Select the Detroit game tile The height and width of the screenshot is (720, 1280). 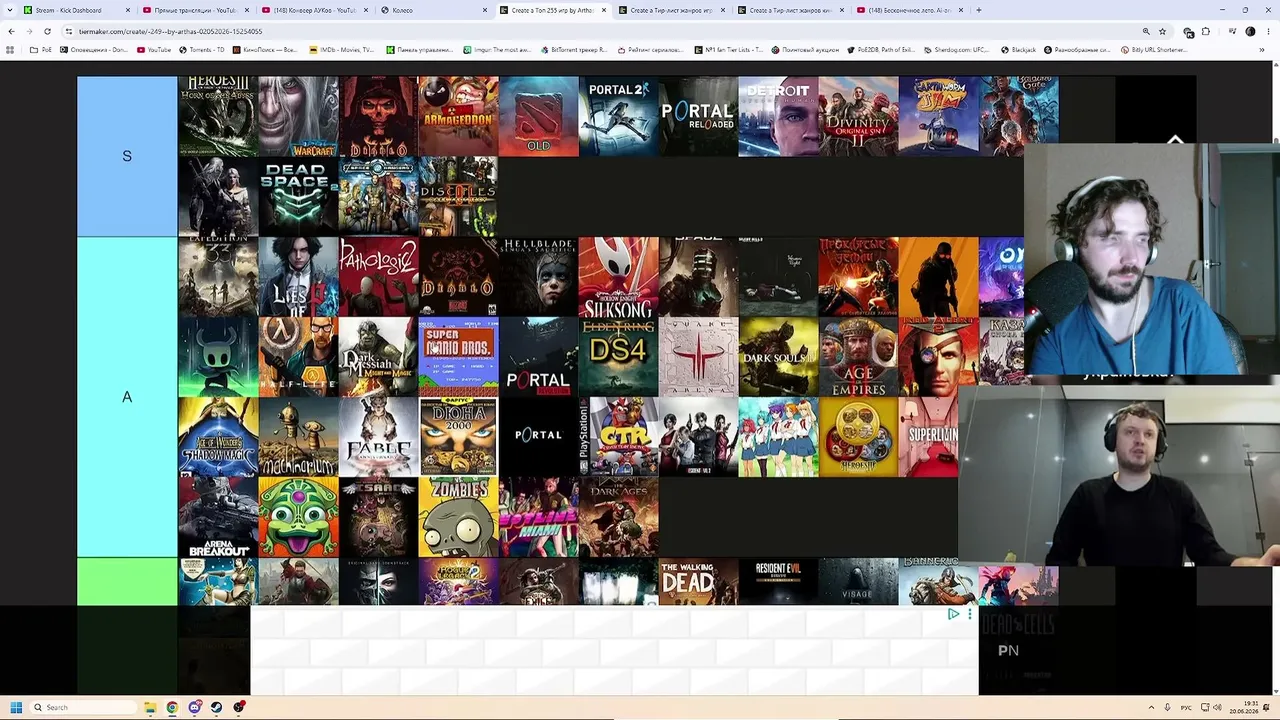tap(778, 116)
